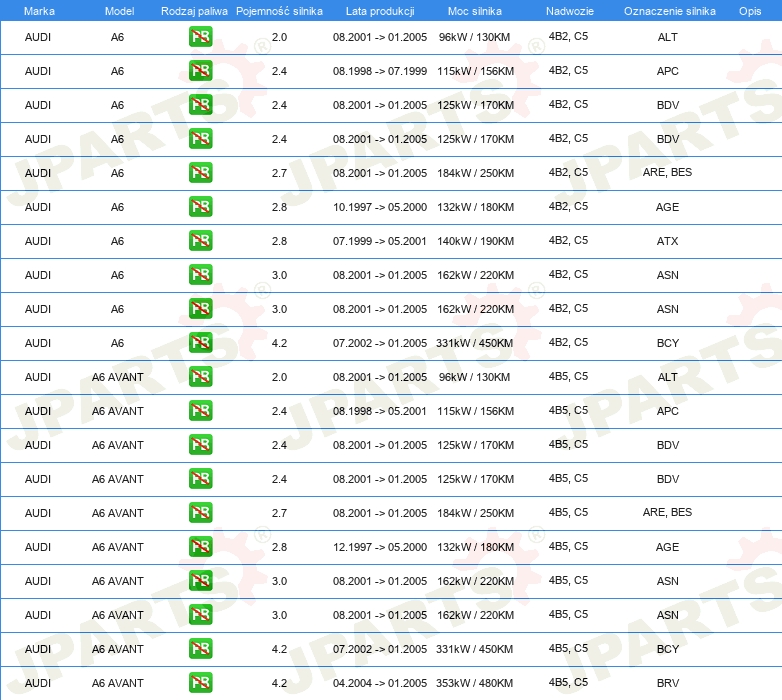Click the Rodzaj paliwa column header
The height and width of the screenshot is (700, 782).
[194, 10]
